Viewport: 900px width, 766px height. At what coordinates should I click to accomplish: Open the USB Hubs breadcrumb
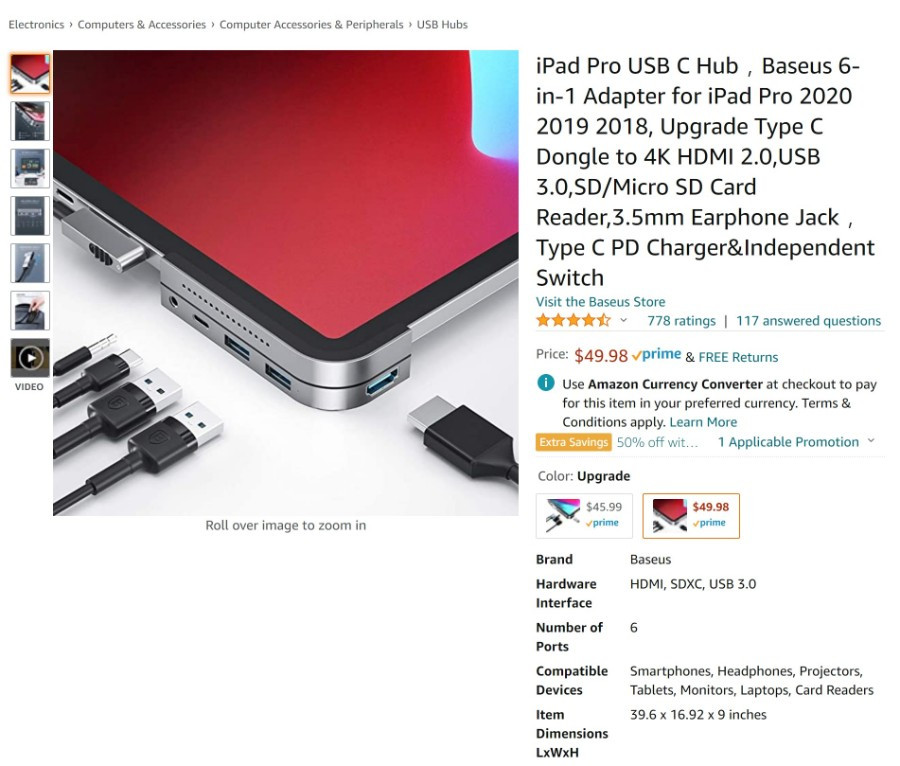coord(442,25)
